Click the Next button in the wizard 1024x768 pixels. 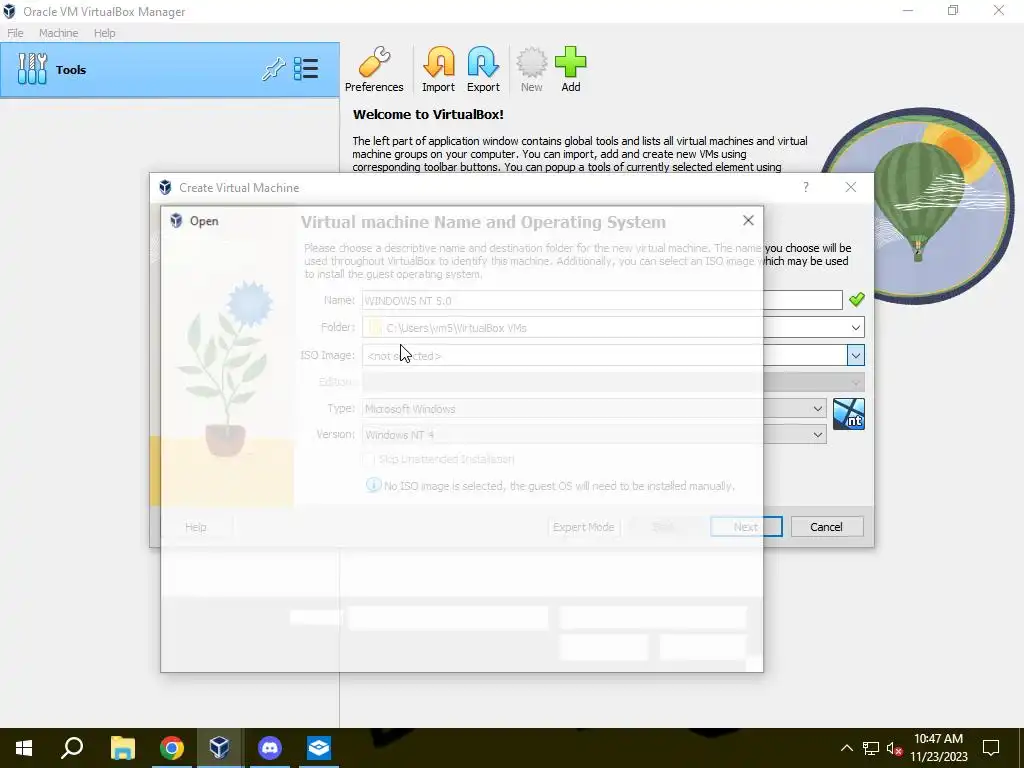[x=746, y=527]
